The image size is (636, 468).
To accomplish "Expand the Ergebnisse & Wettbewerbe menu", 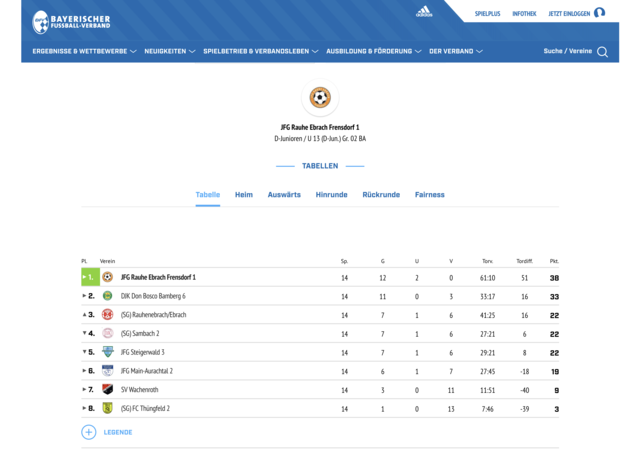I will coord(84,52).
